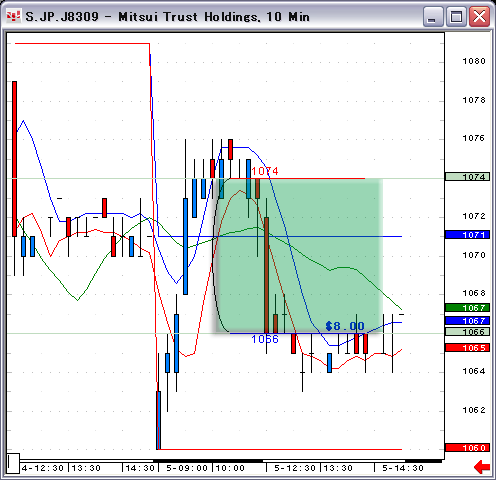Click the 1072 price axis label

[x=474, y=216]
